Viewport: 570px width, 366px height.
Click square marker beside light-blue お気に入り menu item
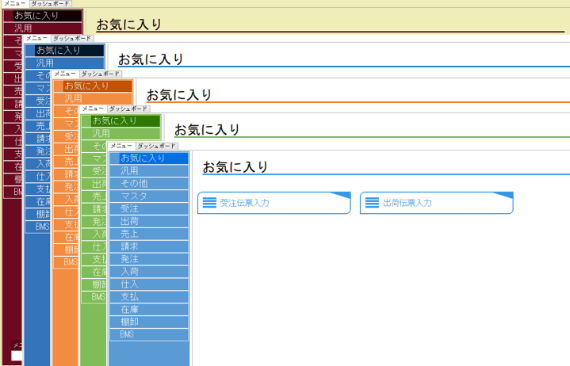(115, 158)
